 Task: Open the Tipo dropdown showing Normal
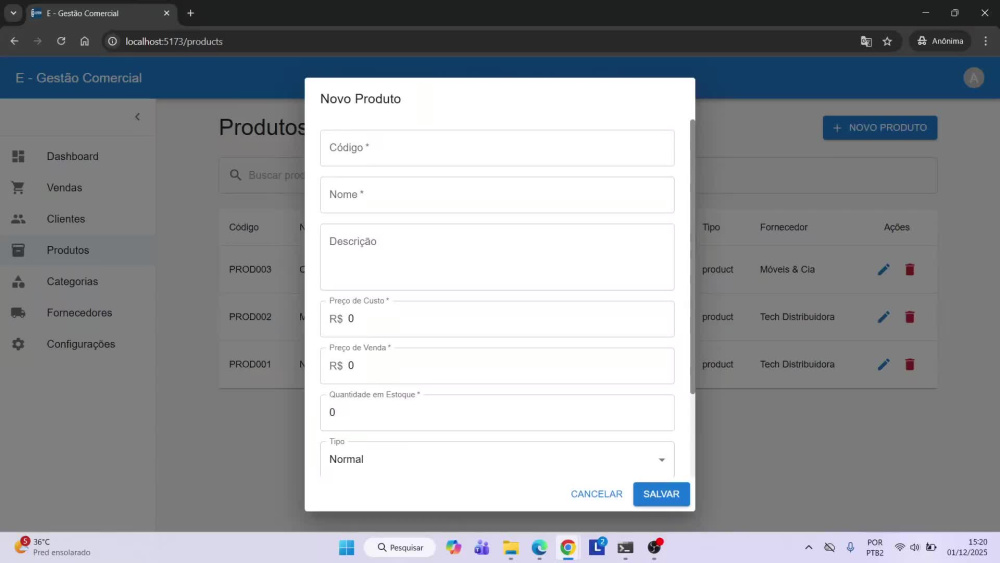pyautogui.click(x=497, y=459)
